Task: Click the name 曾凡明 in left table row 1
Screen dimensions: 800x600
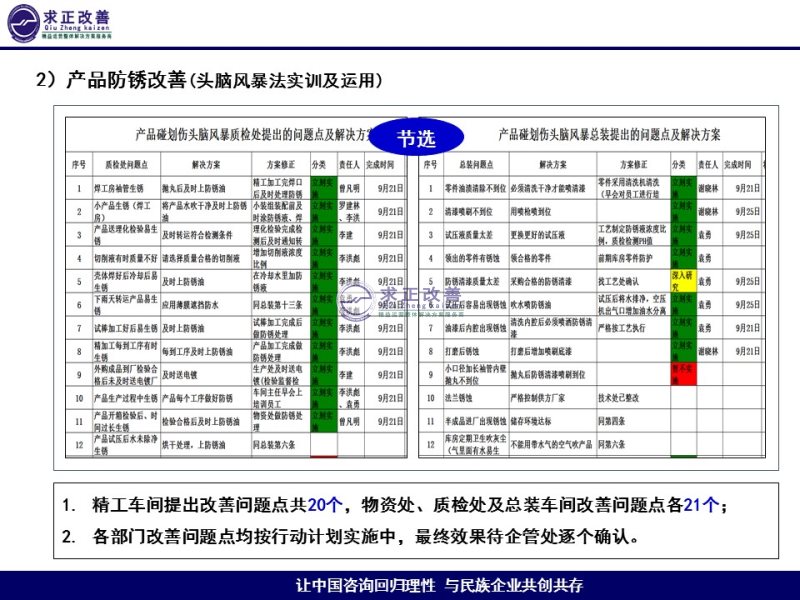Action: coord(348,187)
